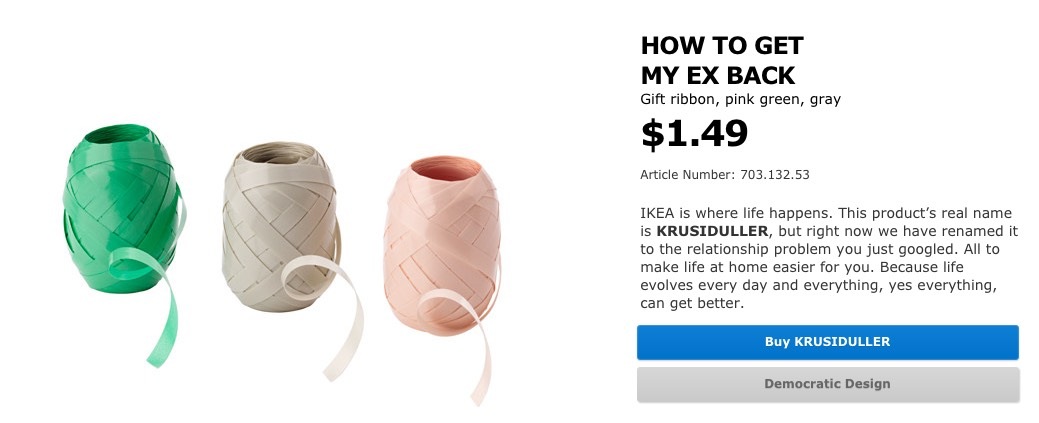Click the green ribbon's curled loose end
Screen dimensions: 1039x423
coord(150,303)
